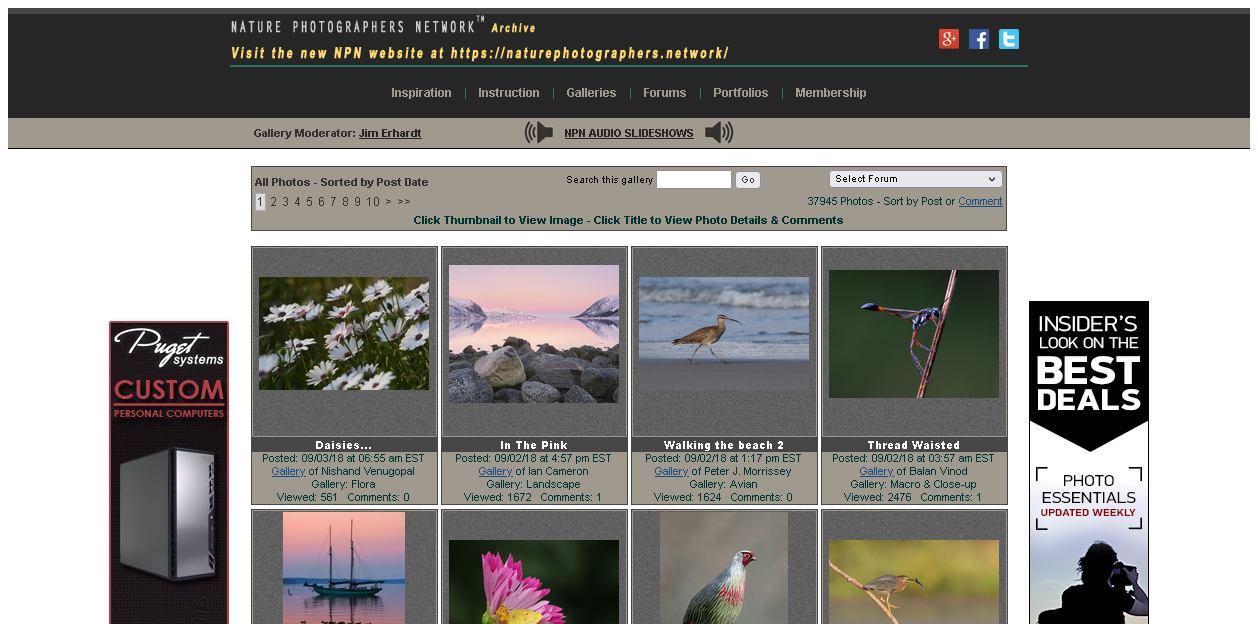Open the Google Plus social icon
Screen dimensions: 1258x624
948,39
